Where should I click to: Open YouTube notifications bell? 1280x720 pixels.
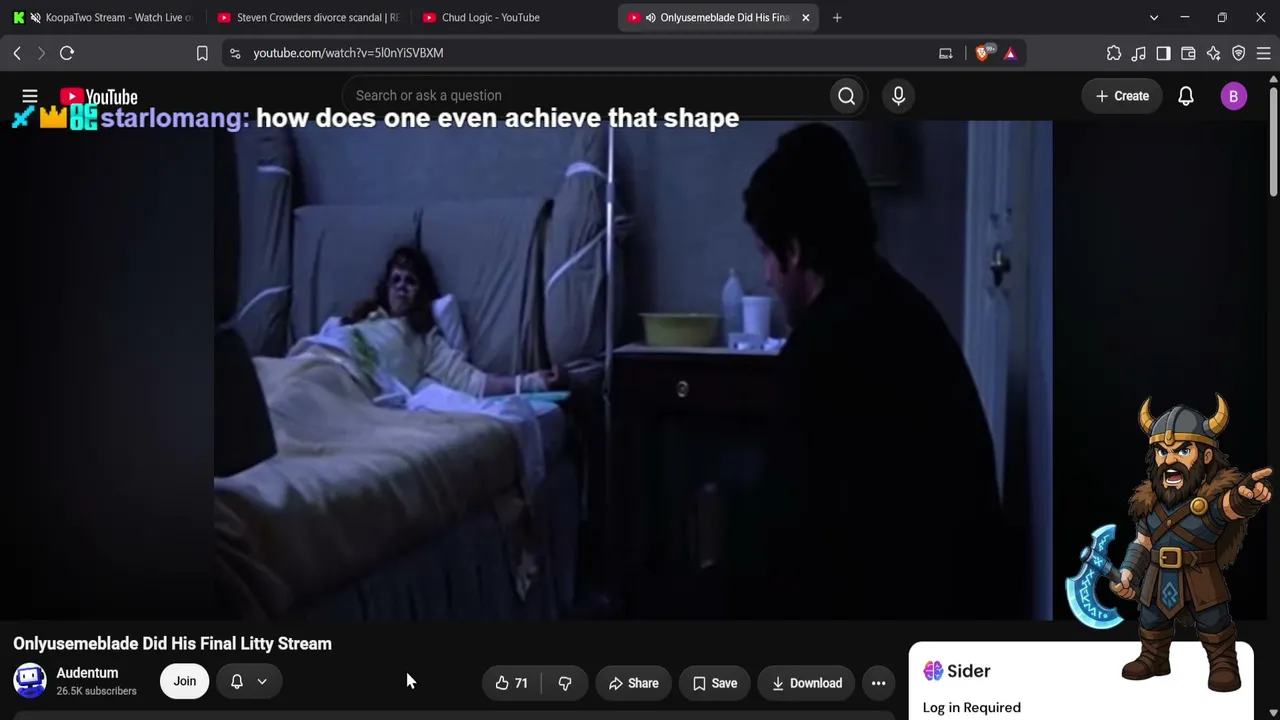(x=1185, y=96)
